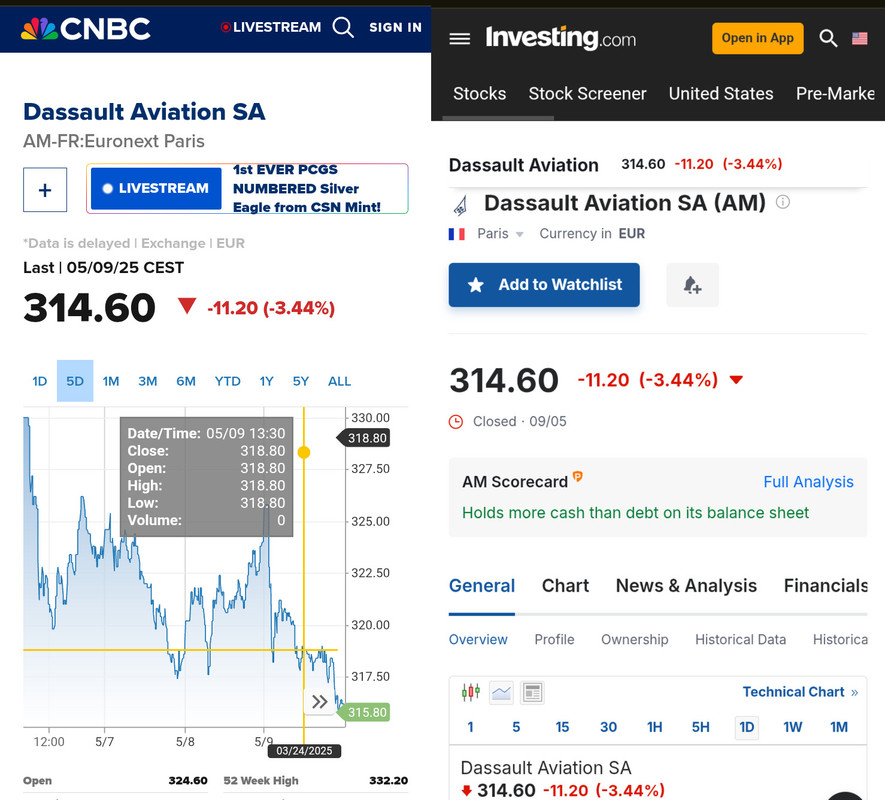Viewport: 885px width, 800px height.
Task: Select the ALL chart range
Action: coord(339,381)
